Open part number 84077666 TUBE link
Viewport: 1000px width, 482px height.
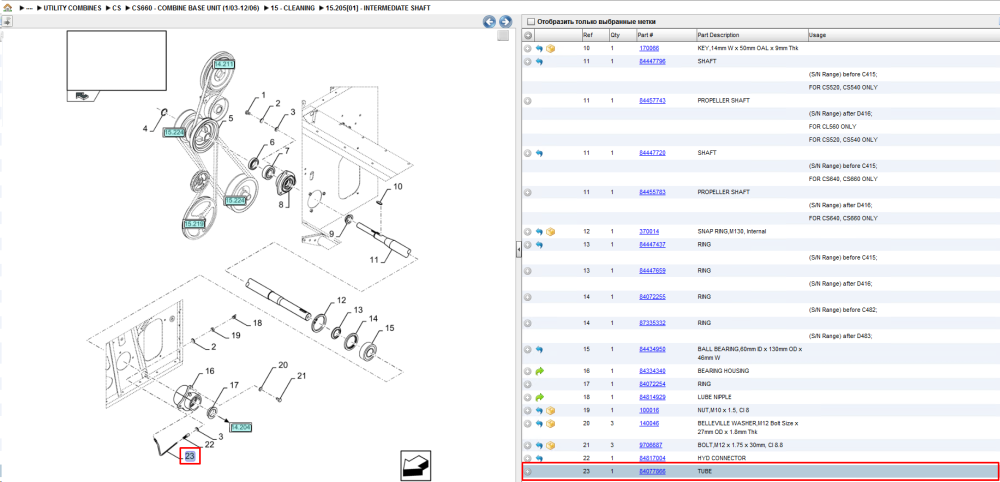(652, 471)
